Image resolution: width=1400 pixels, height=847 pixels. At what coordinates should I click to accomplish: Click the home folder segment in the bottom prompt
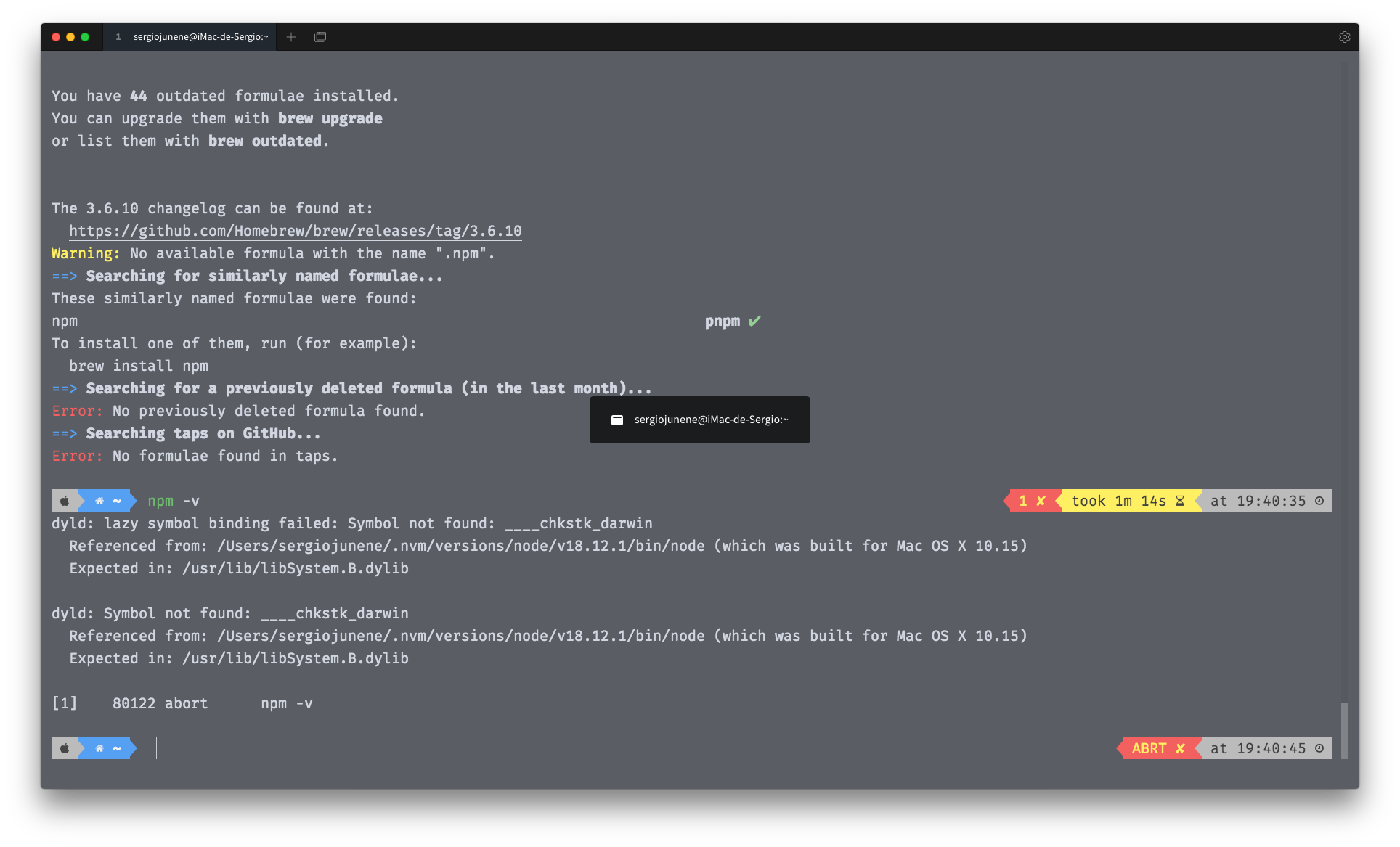pyautogui.click(x=107, y=748)
